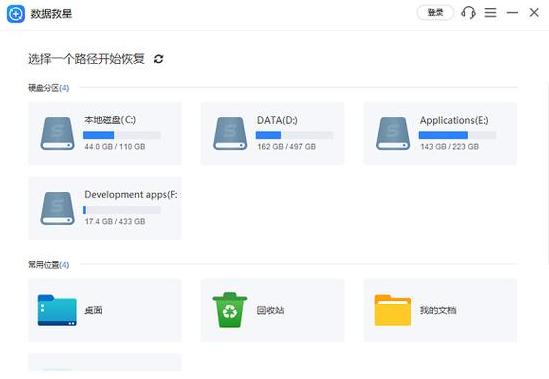Click the D: drive usage bar
Screen dimensions: 549x379
294,135
